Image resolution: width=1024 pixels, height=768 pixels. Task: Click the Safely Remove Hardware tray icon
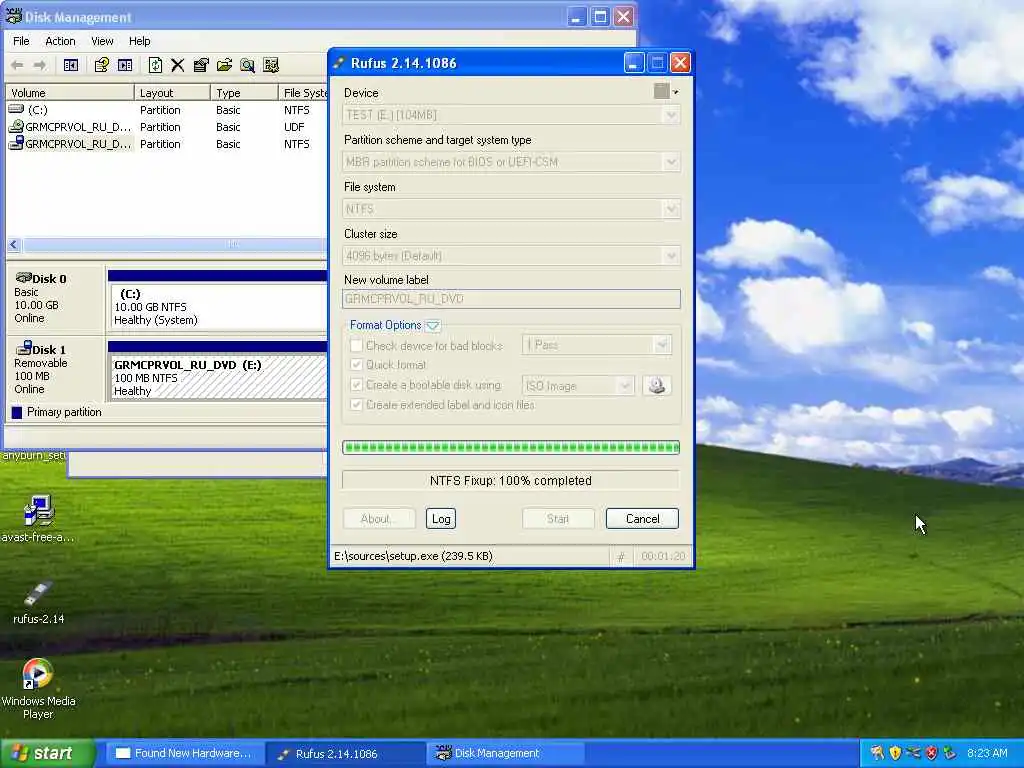(950, 753)
